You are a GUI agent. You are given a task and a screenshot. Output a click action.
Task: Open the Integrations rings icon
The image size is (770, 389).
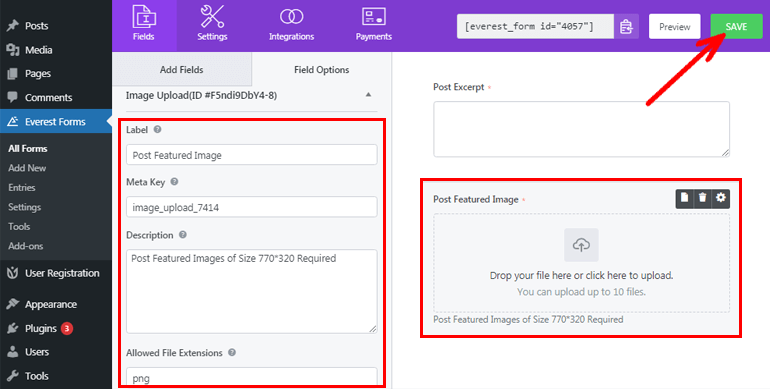[x=291, y=17]
